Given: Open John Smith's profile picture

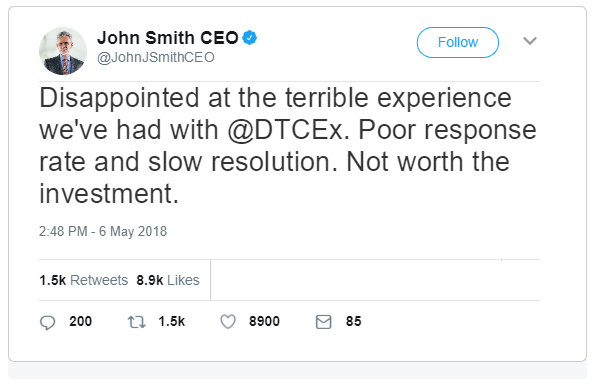Looking at the screenshot, I should 63,51.
